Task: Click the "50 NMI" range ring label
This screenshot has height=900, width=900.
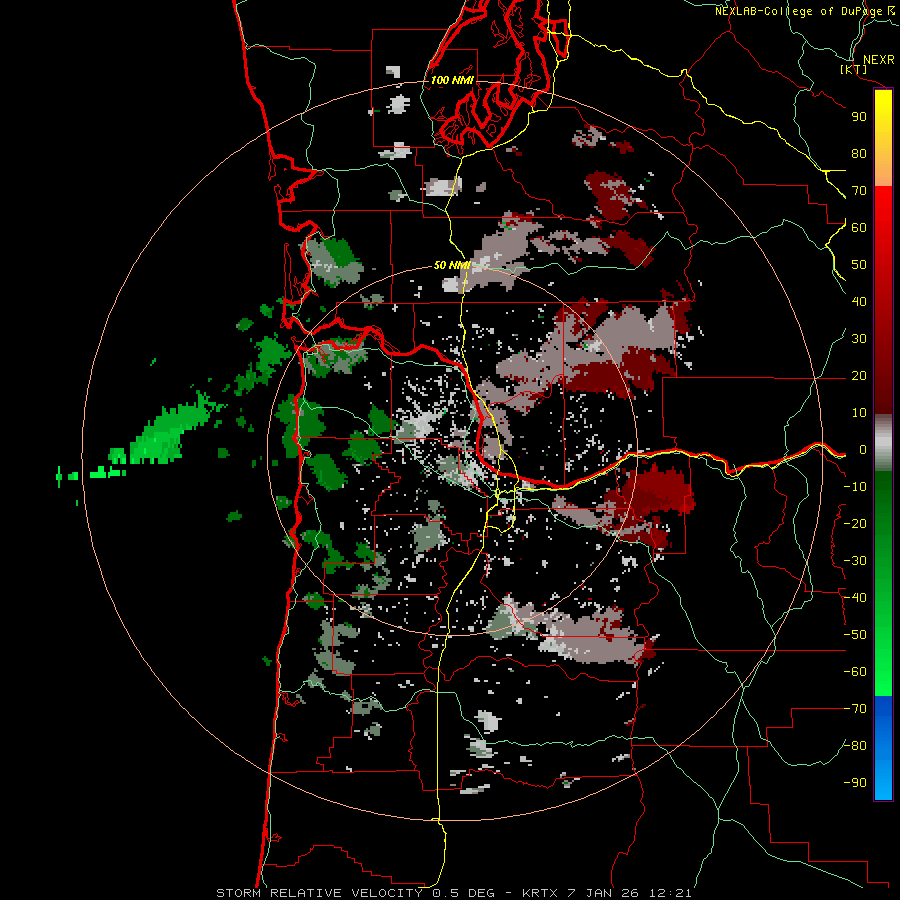Action: click(452, 265)
